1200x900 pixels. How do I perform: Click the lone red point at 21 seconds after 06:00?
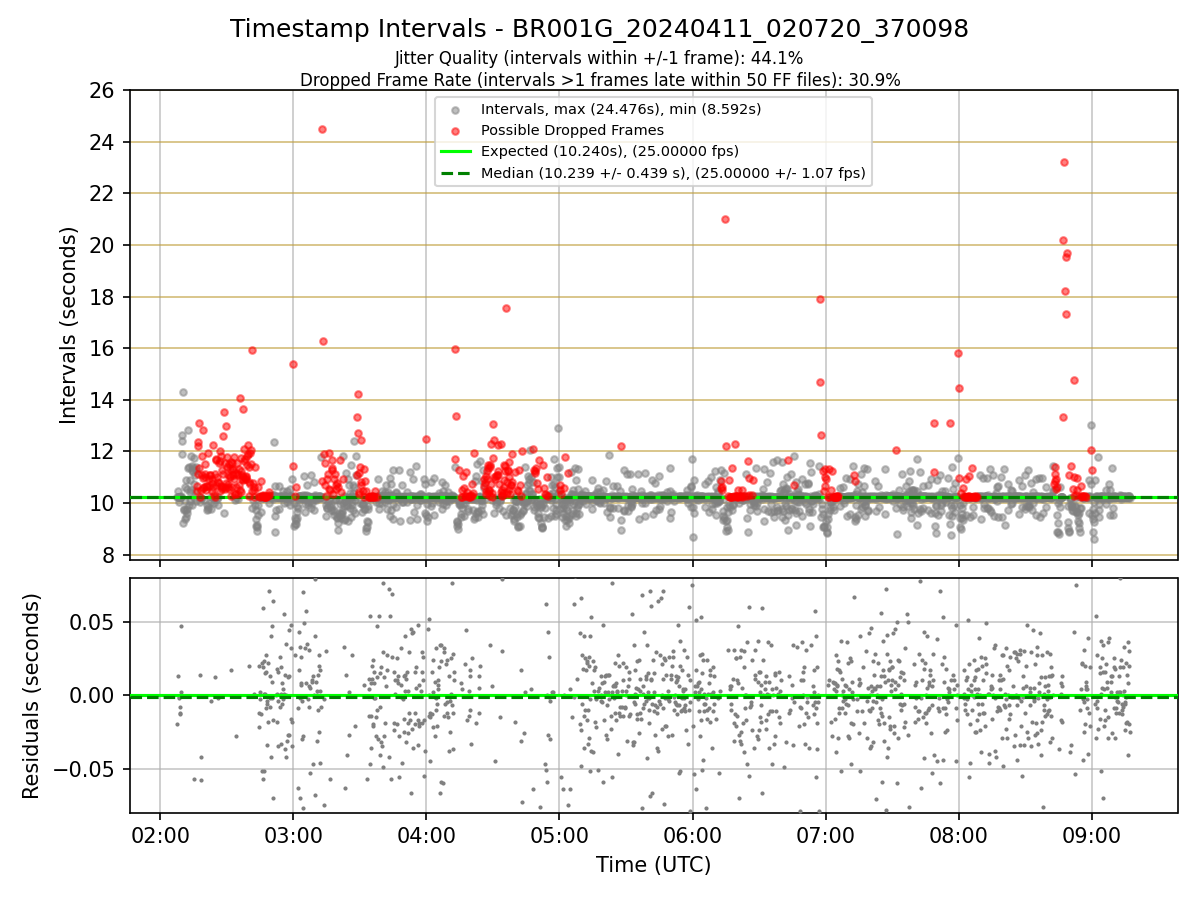725,219
